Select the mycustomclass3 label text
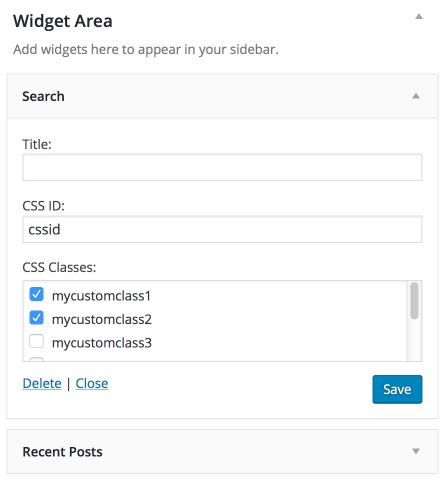Image resolution: width=445 pixels, height=482 pixels. [x=102, y=343]
